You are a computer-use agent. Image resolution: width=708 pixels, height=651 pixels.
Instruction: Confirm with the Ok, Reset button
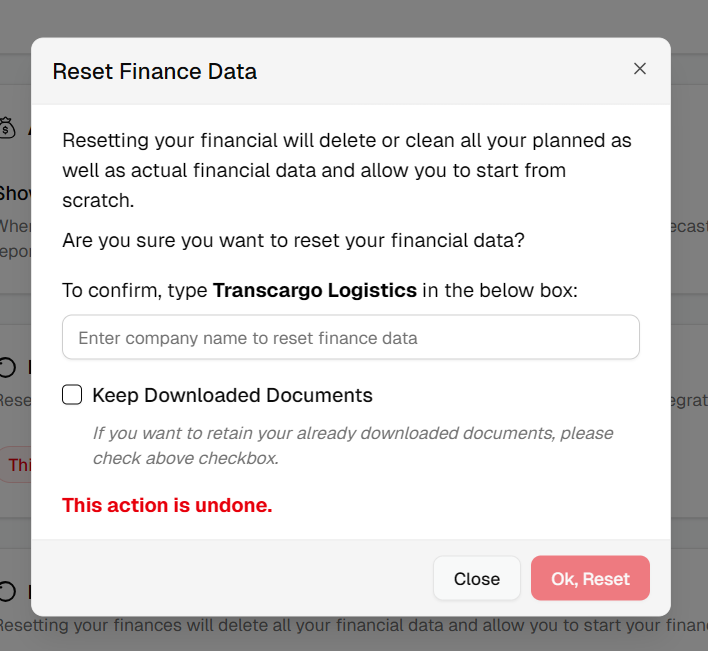(x=590, y=578)
